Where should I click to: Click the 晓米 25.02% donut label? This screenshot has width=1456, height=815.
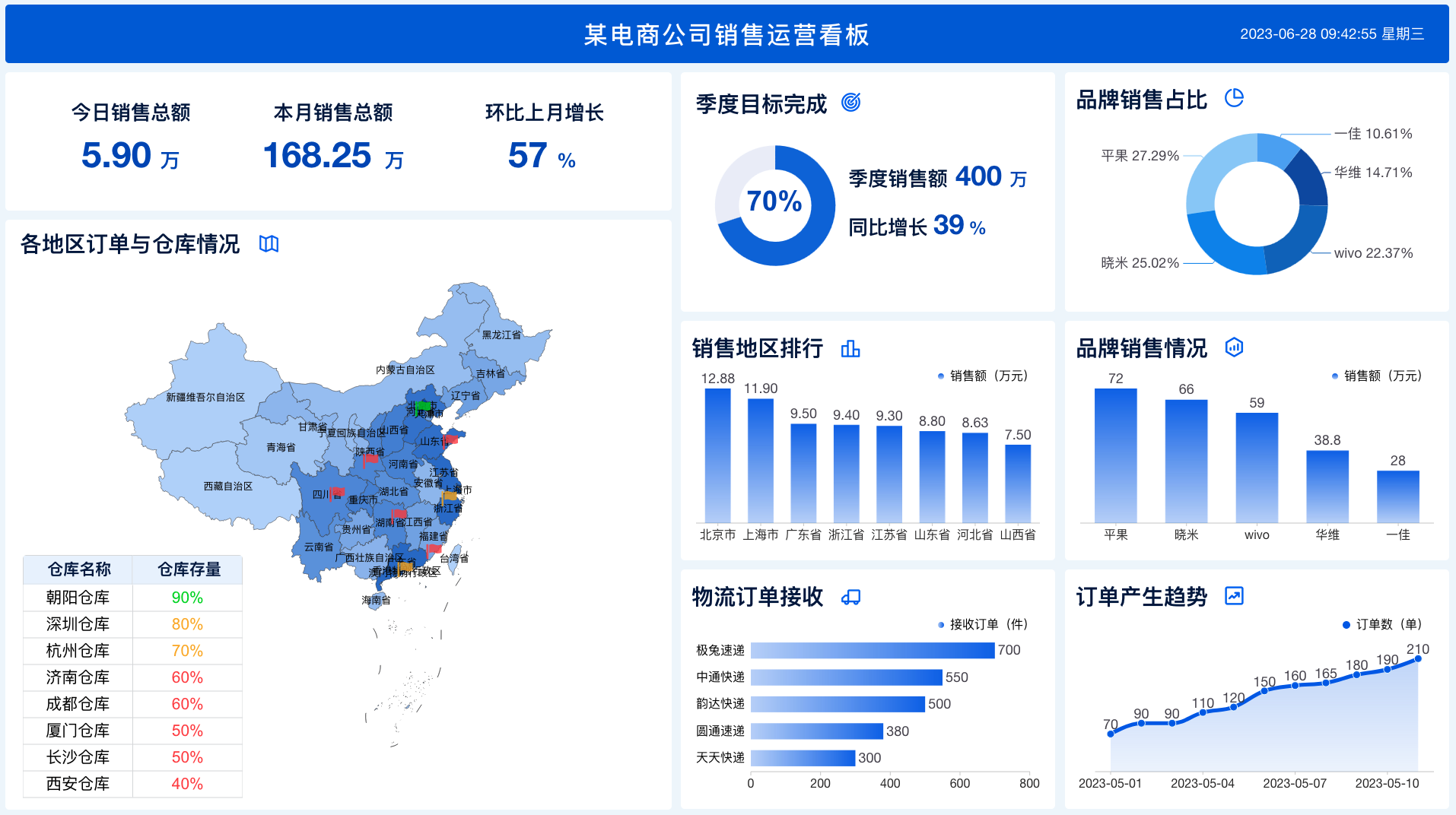[x=1140, y=263]
